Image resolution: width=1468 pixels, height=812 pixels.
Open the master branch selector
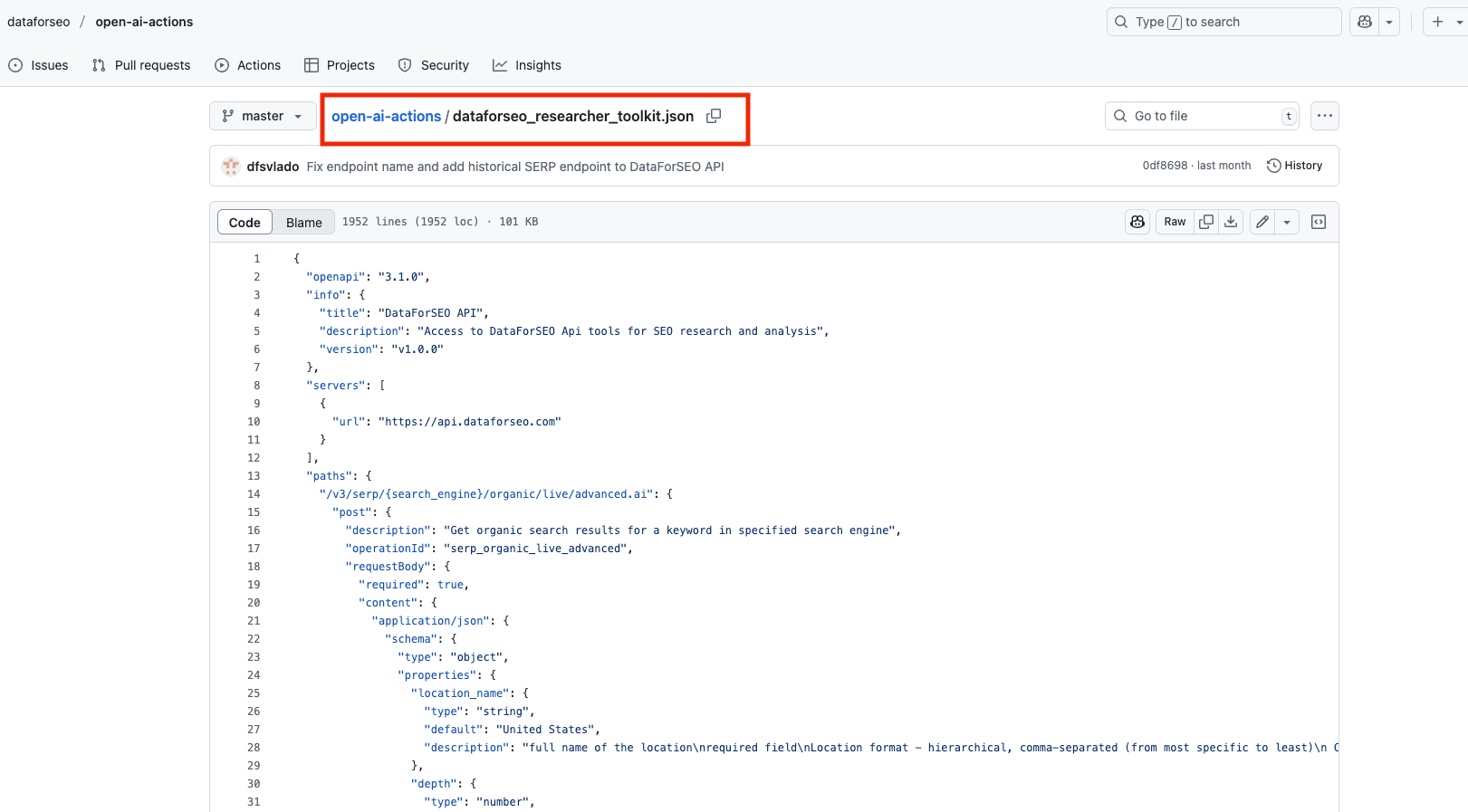pos(263,116)
